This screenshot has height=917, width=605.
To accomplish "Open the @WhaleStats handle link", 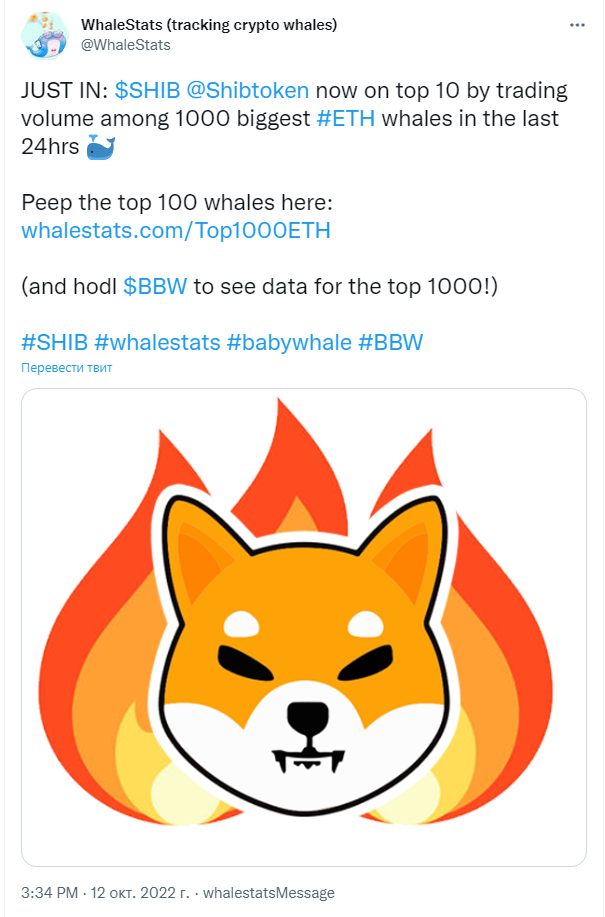I will 126,45.
